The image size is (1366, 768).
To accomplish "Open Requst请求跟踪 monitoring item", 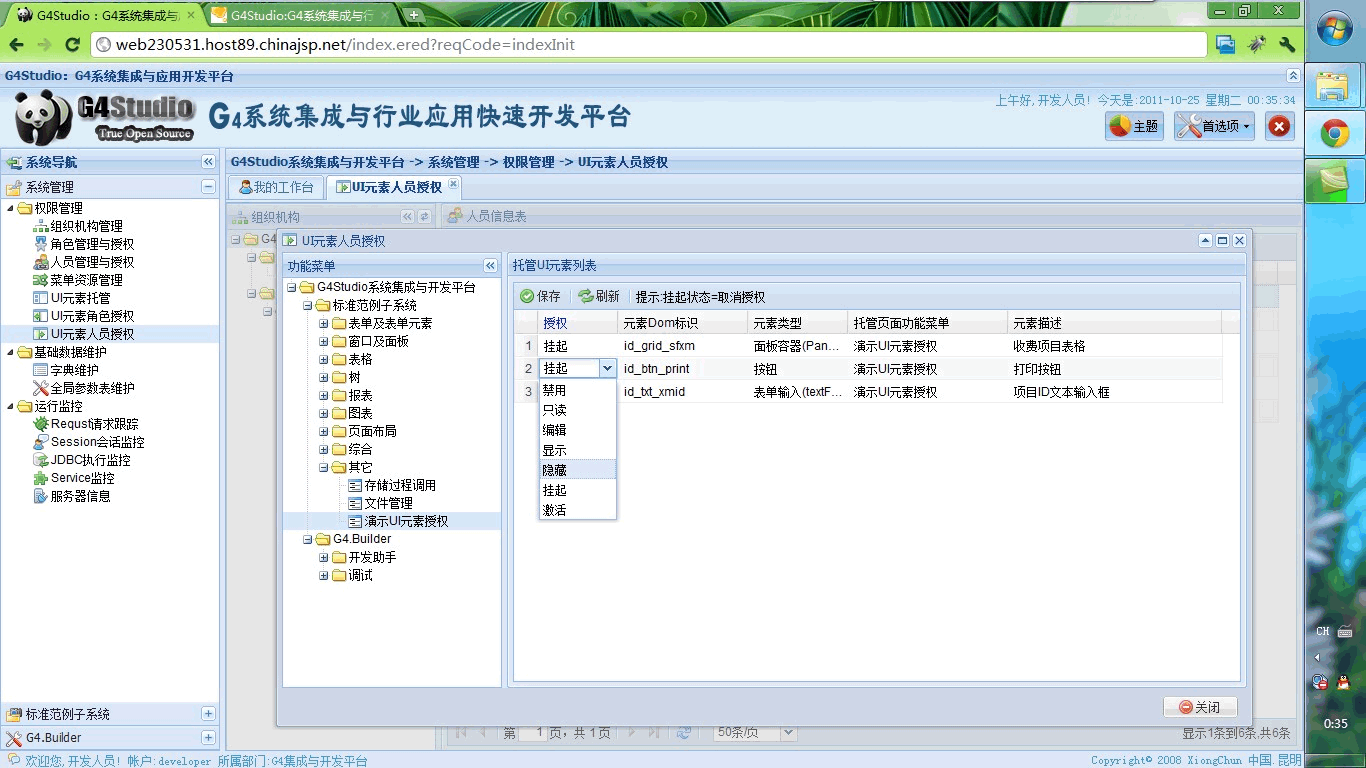I will [x=95, y=424].
